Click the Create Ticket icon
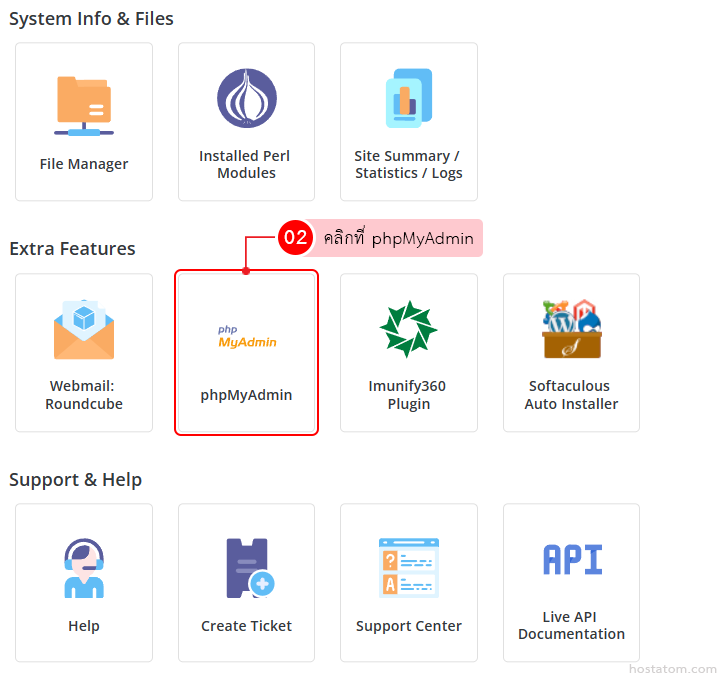The image size is (720, 676). point(249,568)
